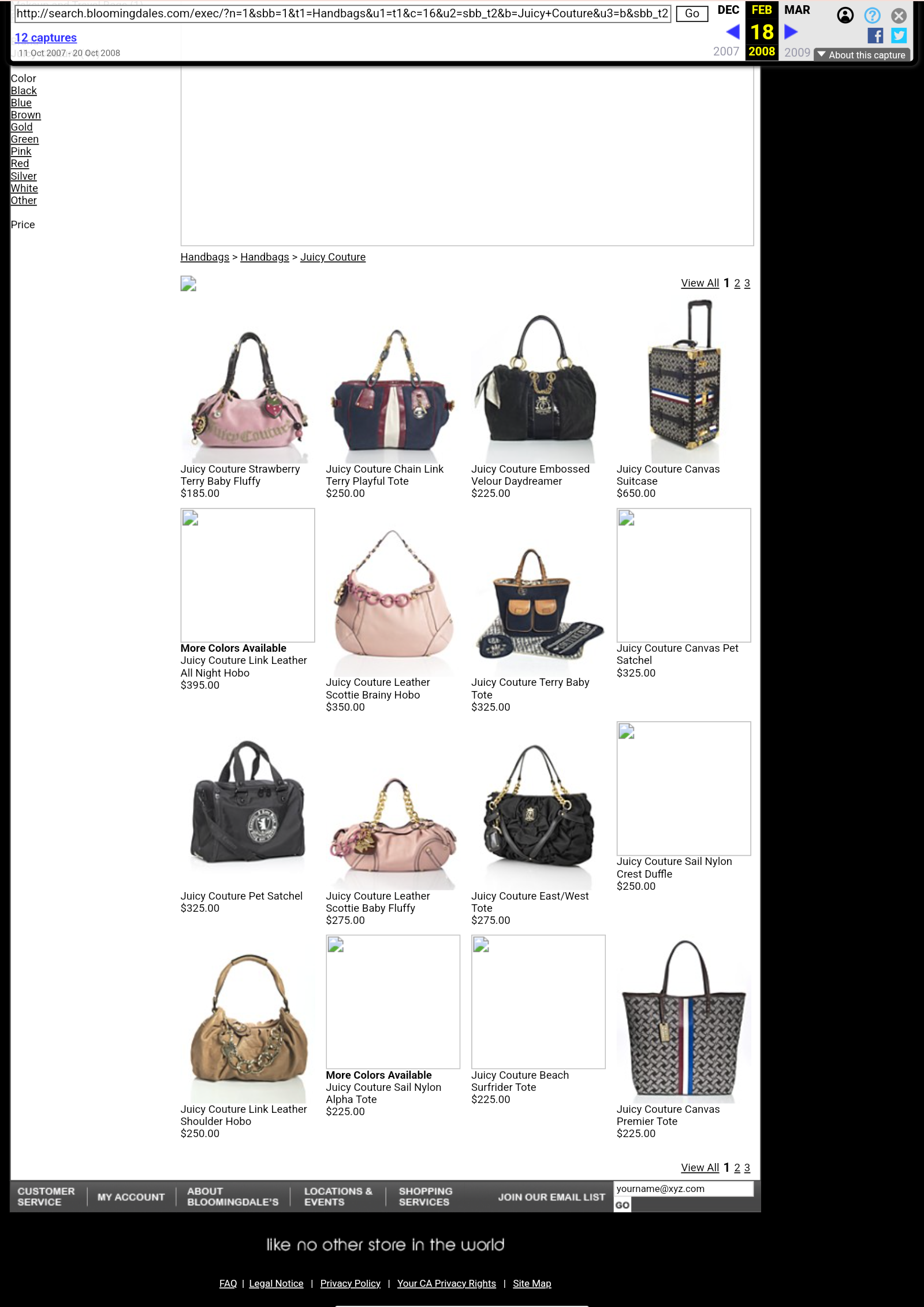Click the Wayback URL input field
Screen dimensions: 924x1307
[x=342, y=14]
